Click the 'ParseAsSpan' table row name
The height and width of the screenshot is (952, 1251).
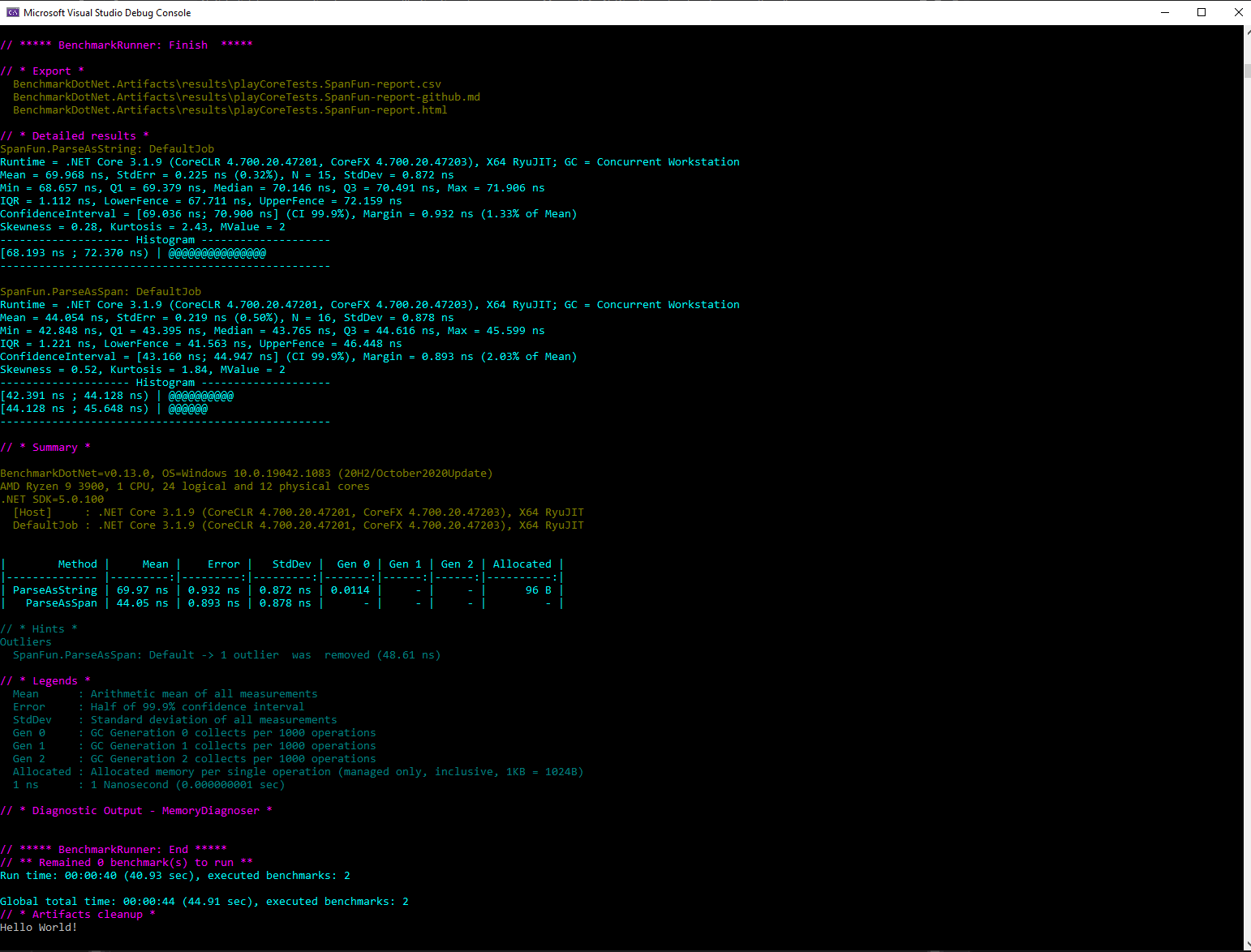[62, 603]
